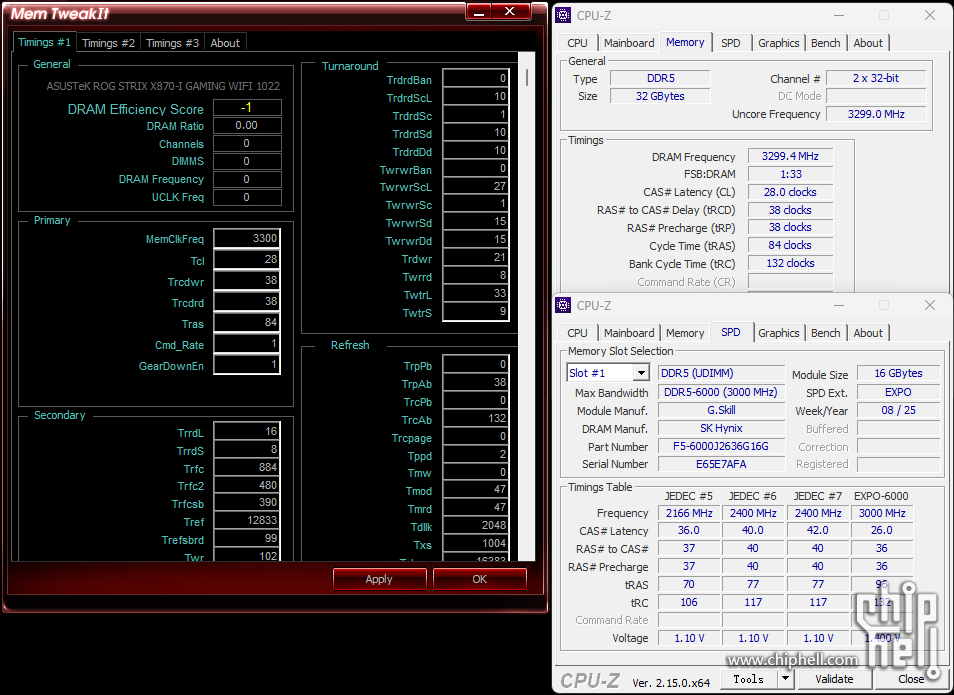Click the Close button at the bottom of CPU-Z

pos(911,679)
